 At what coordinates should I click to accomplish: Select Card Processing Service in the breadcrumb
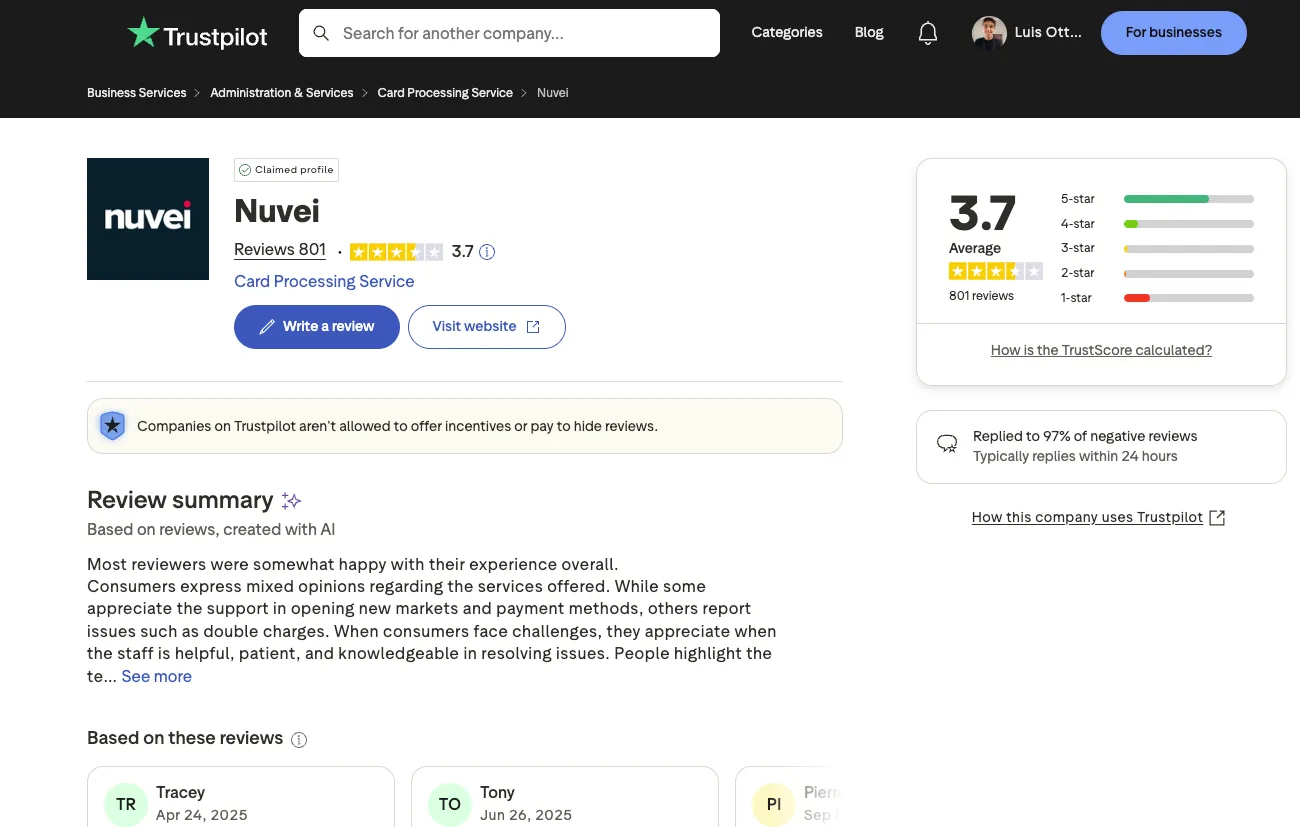point(445,92)
